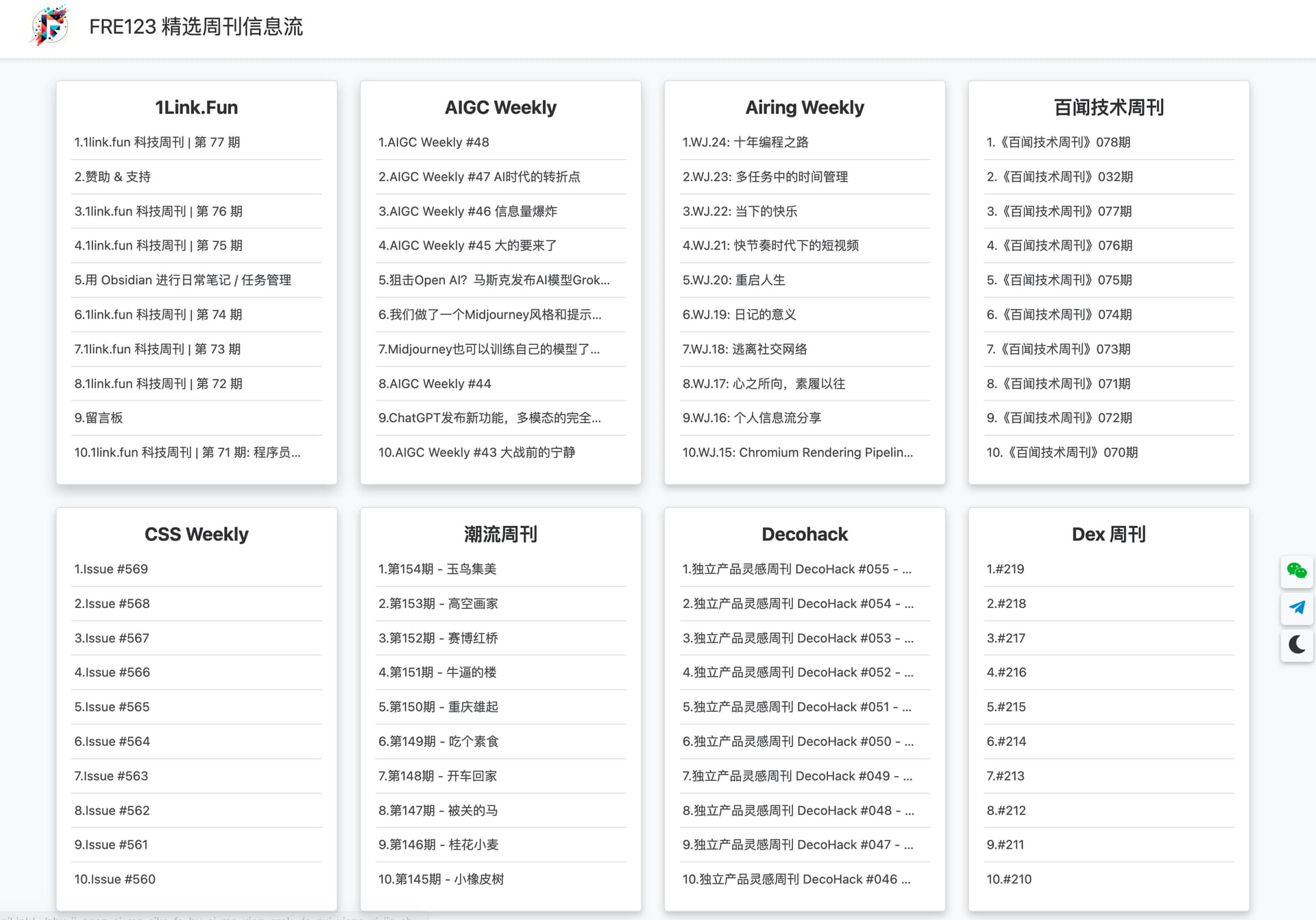
Task: Click the Decohack card heading
Action: pyautogui.click(x=805, y=535)
